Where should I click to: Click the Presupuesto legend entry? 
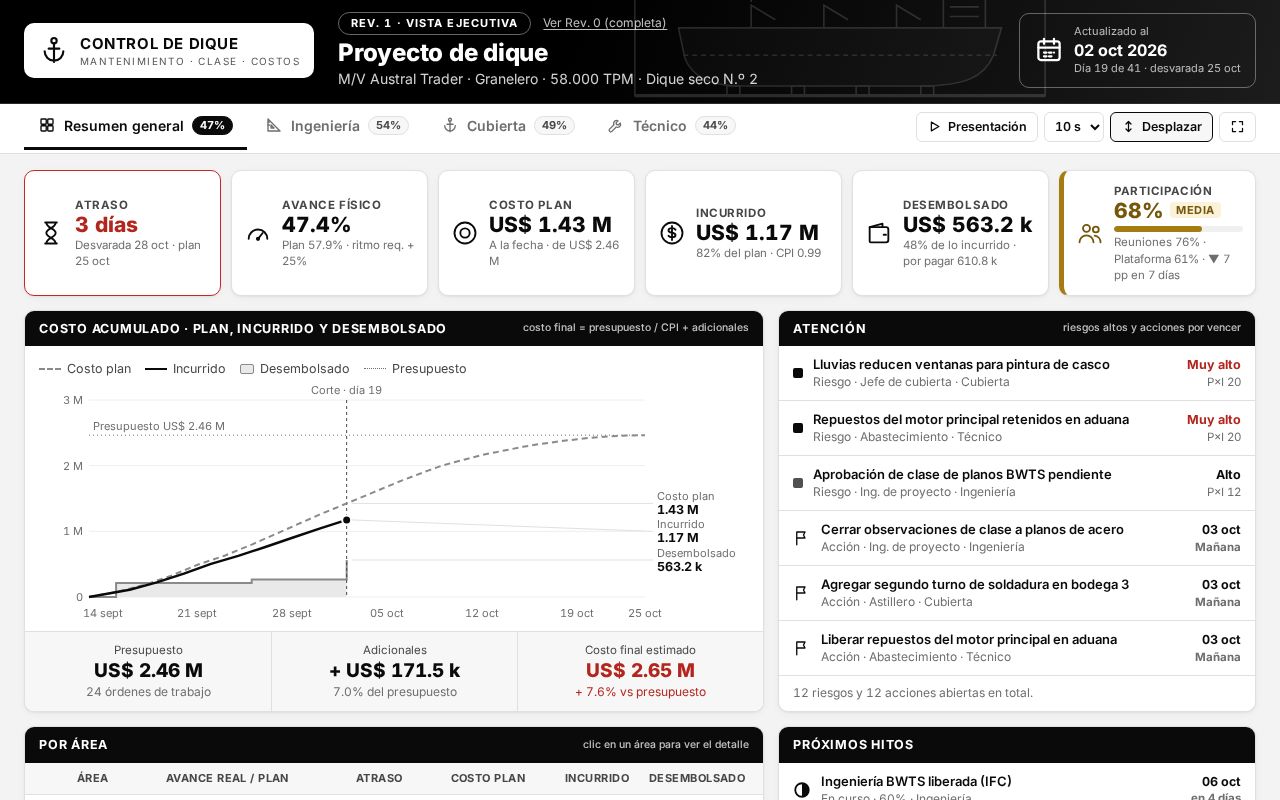(415, 369)
